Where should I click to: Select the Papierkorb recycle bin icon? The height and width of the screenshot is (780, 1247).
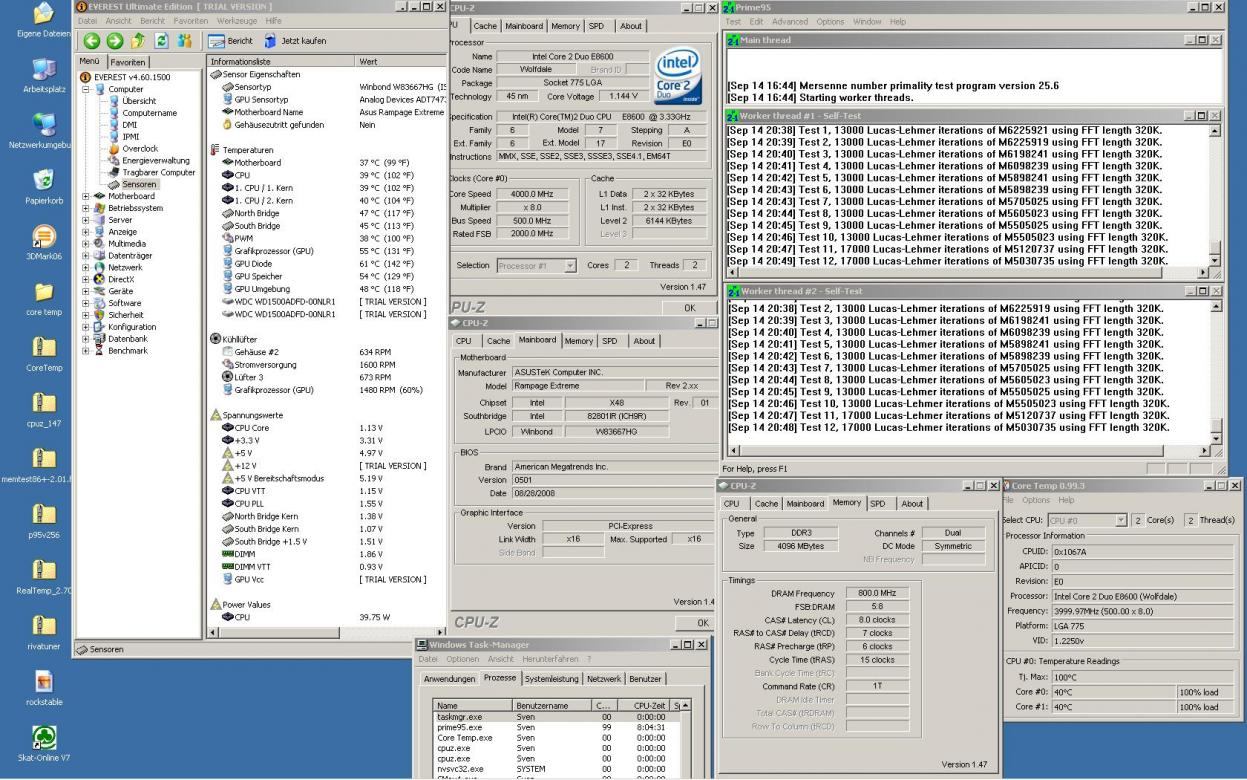44,185
